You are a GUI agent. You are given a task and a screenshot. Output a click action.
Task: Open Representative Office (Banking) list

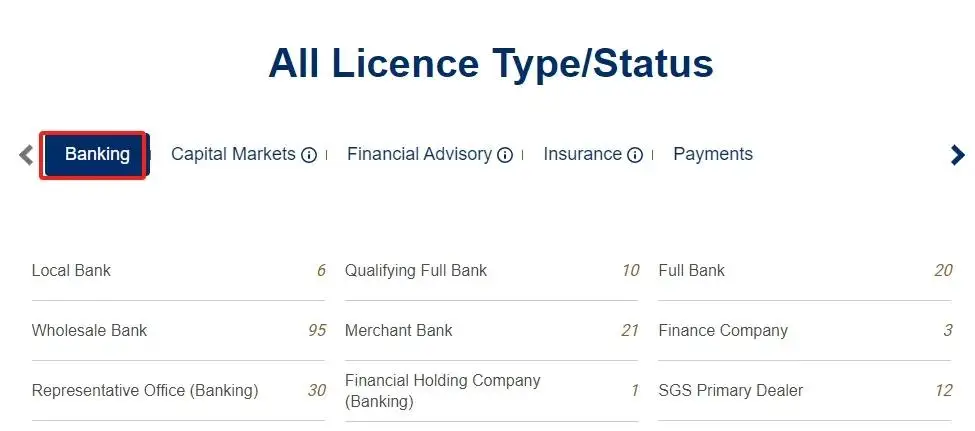pos(145,390)
